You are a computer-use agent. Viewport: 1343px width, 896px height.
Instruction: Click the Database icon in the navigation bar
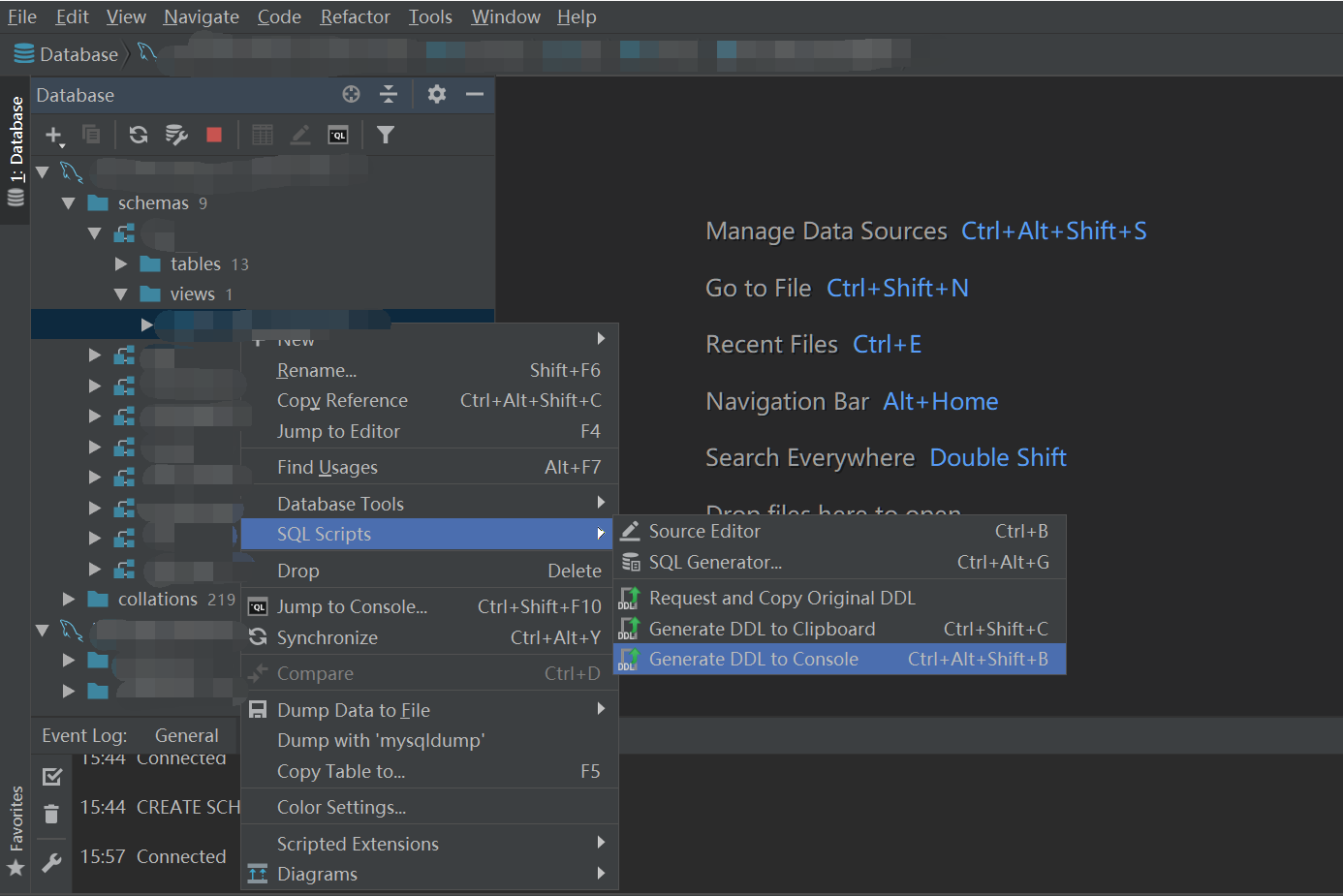point(24,54)
